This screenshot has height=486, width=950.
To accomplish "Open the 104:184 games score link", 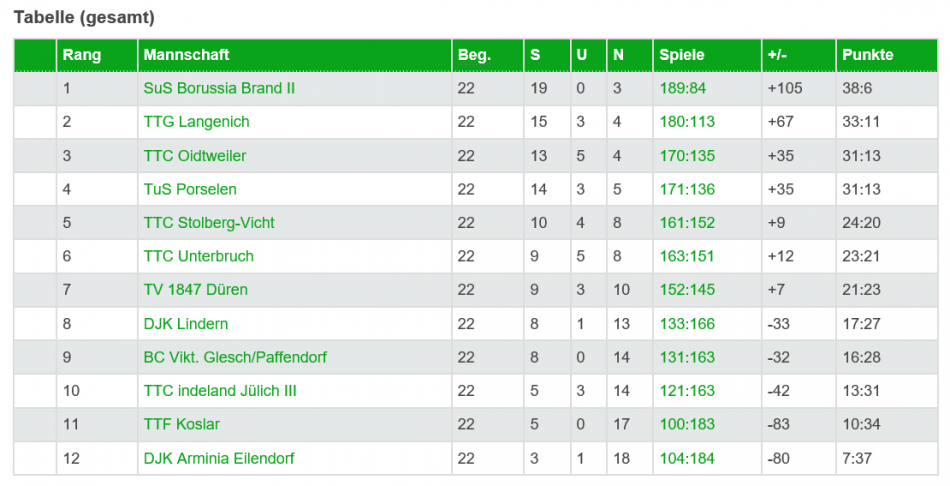I will (687, 458).
